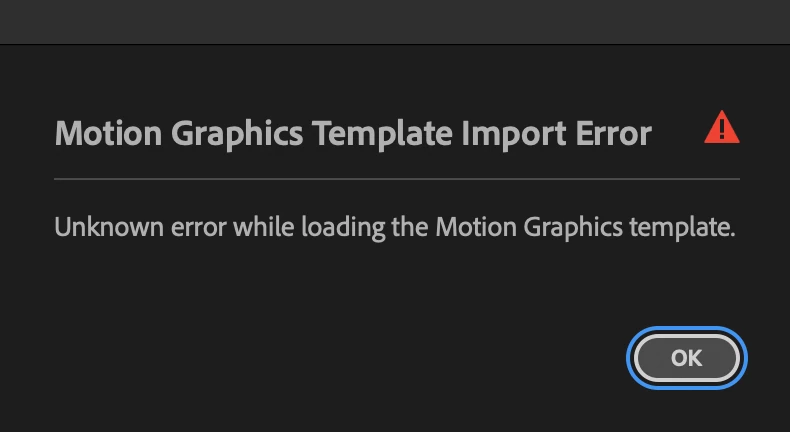Click the Motion Graphics Template Import Error title
Viewport: 790px width, 432px height.
pyautogui.click(x=353, y=134)
